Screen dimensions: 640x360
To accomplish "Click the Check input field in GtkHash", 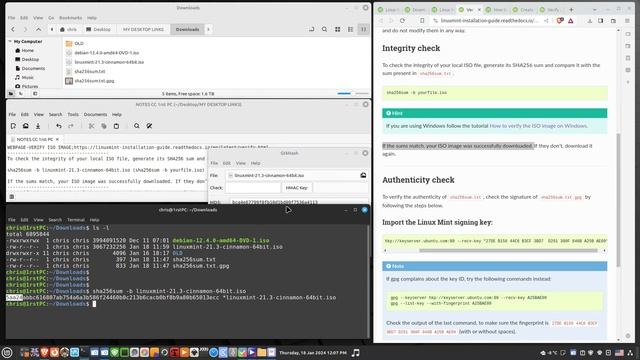I will [253, 188].
